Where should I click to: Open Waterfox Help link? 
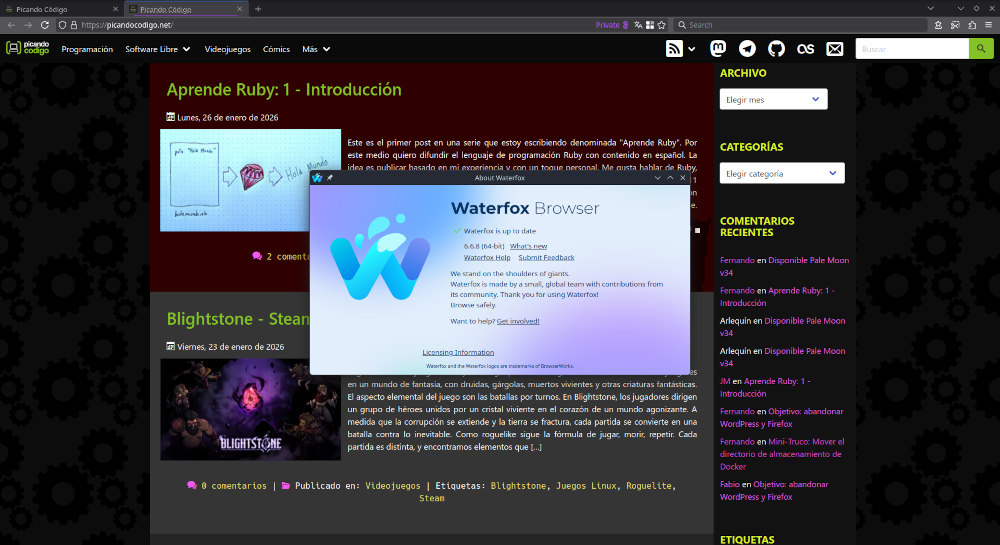pyautogui.click(x=487, y=258)
